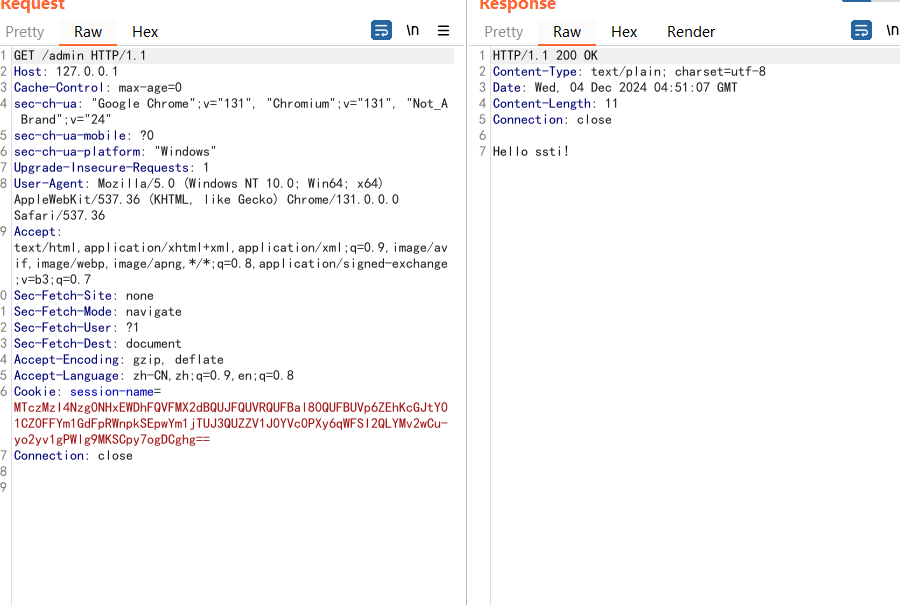Image resolution: width=900 pixels, height=605 pixels.
Task: Toggle text wrap in the Response editor
Action: tap(861, 31)
